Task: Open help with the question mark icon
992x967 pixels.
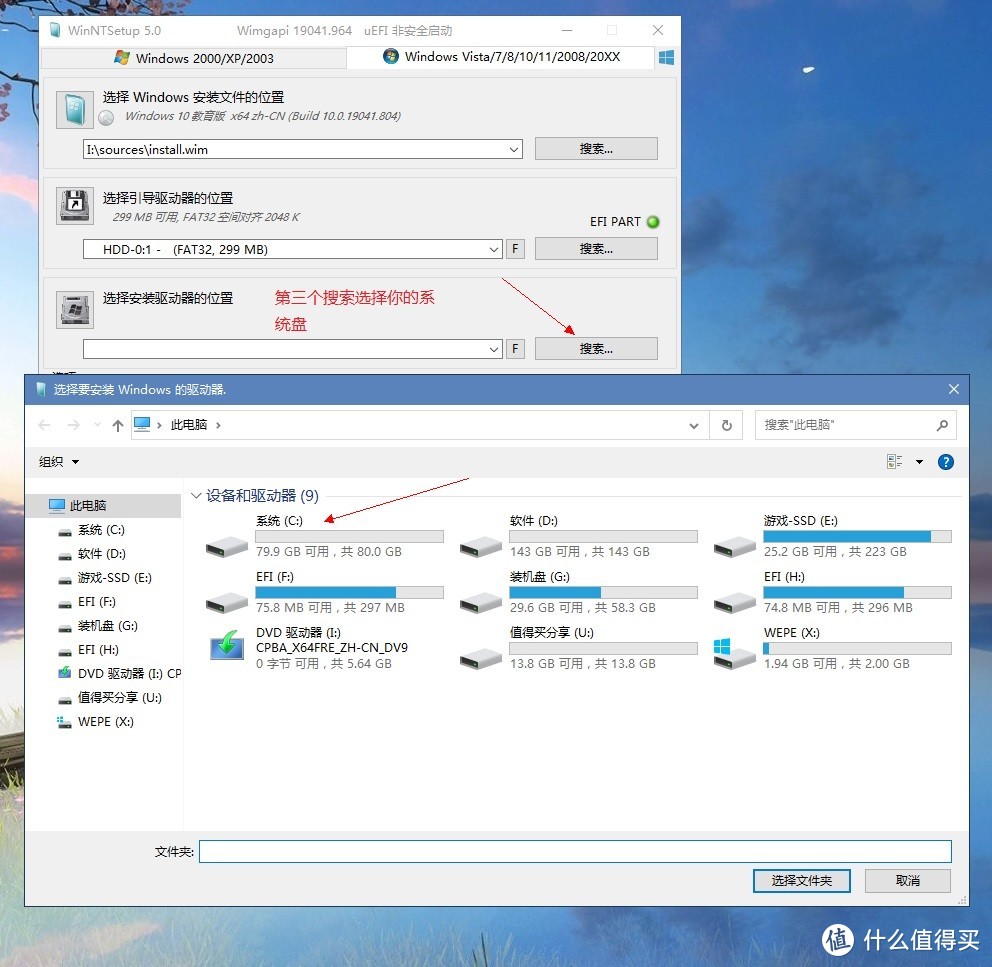Action: click(x=945, y=463)
